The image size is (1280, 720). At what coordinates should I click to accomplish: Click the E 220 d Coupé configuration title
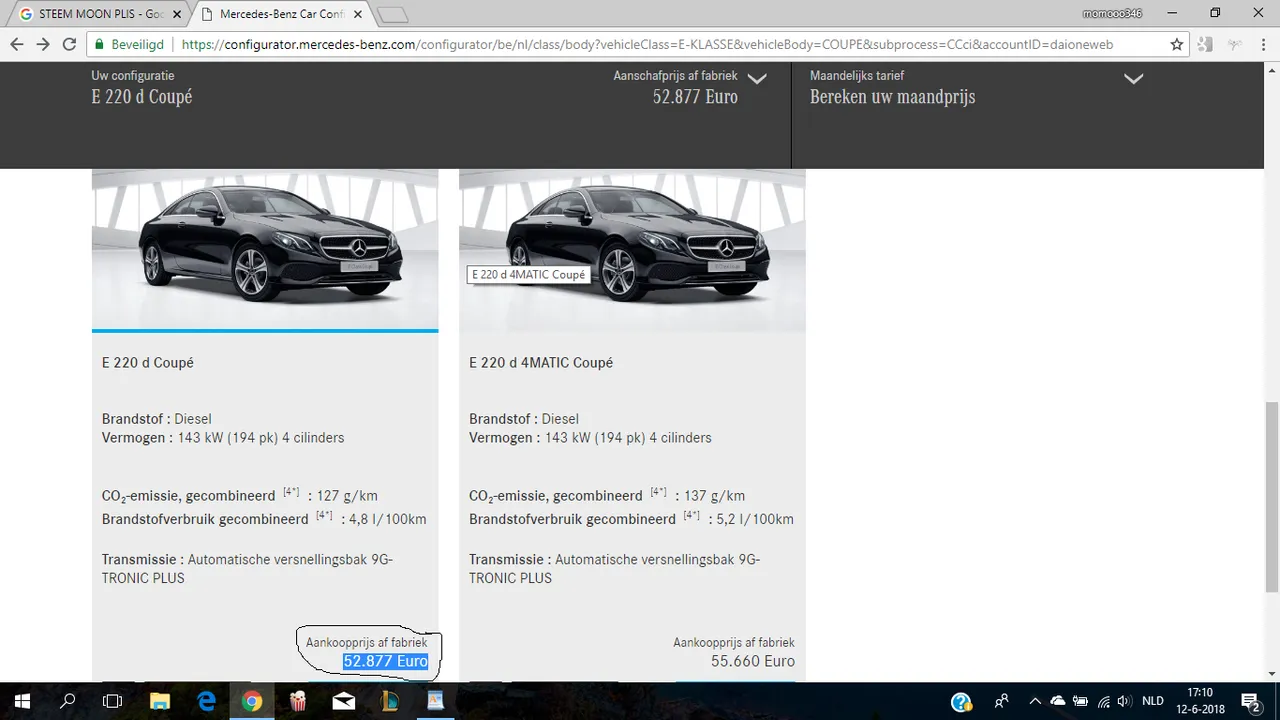tap(142, 97)
